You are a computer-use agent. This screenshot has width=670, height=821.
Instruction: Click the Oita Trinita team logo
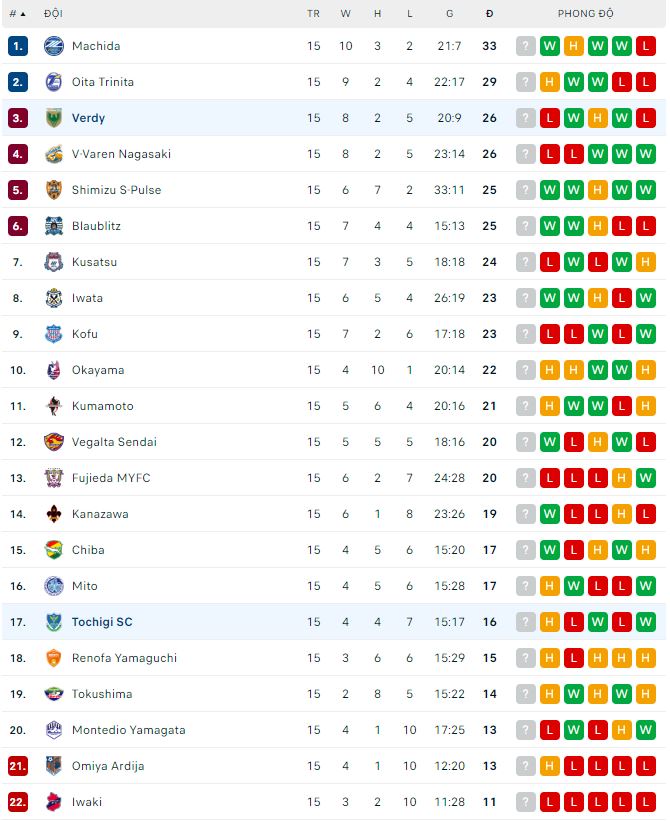[x=53, y=82]
